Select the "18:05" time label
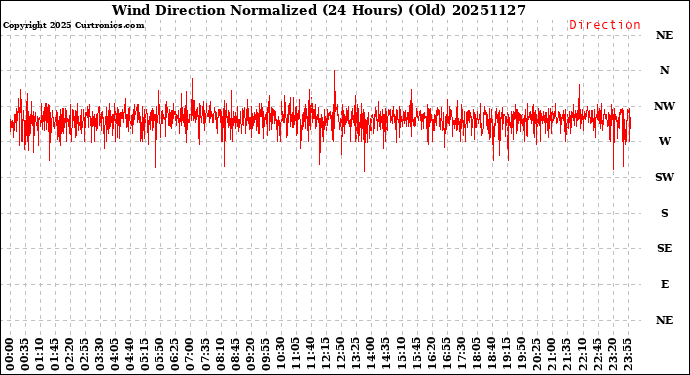 coord(477,355)
